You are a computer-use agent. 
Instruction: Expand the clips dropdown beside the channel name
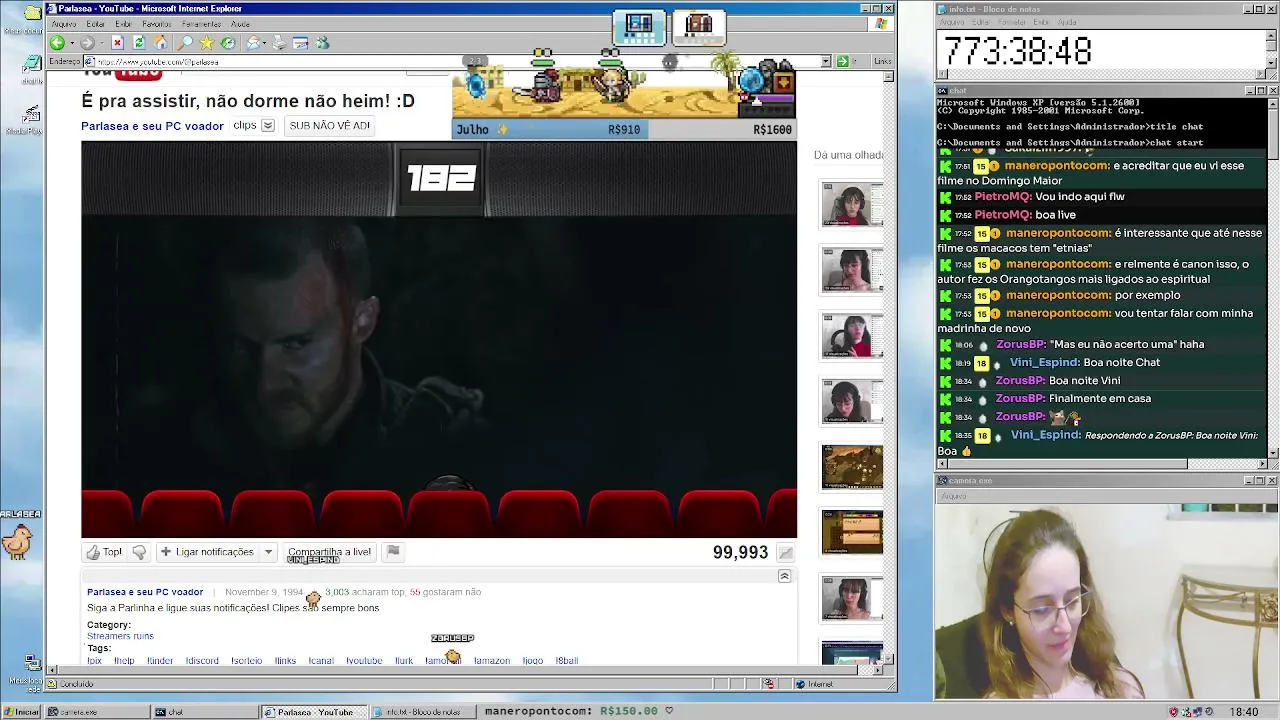(268, 126)
